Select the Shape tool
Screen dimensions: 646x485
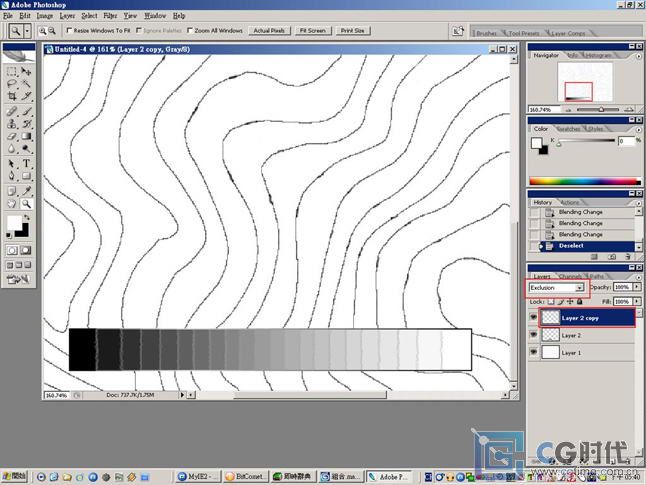[x=26, y=176]
